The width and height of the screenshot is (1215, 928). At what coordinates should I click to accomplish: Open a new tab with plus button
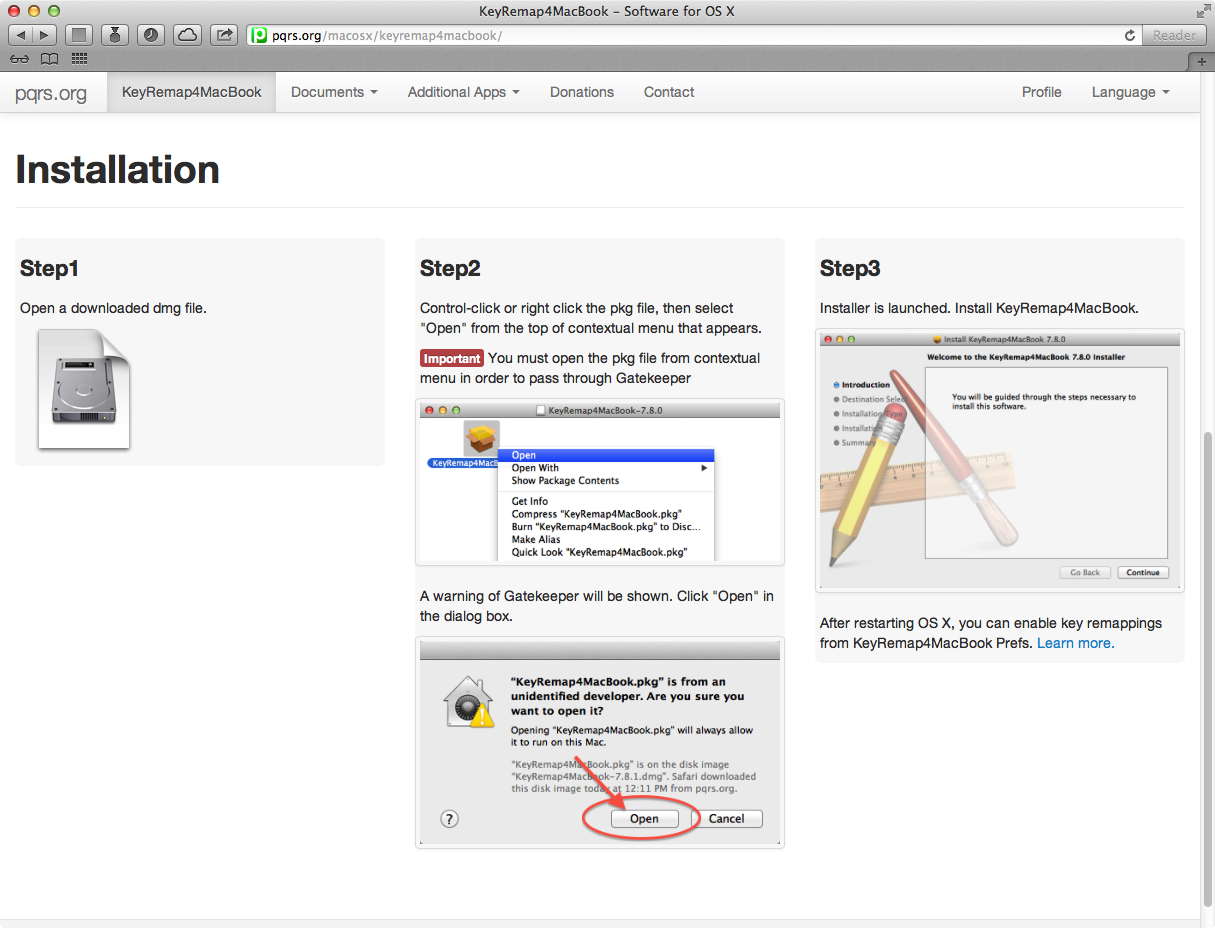(x=1203, y=61)
